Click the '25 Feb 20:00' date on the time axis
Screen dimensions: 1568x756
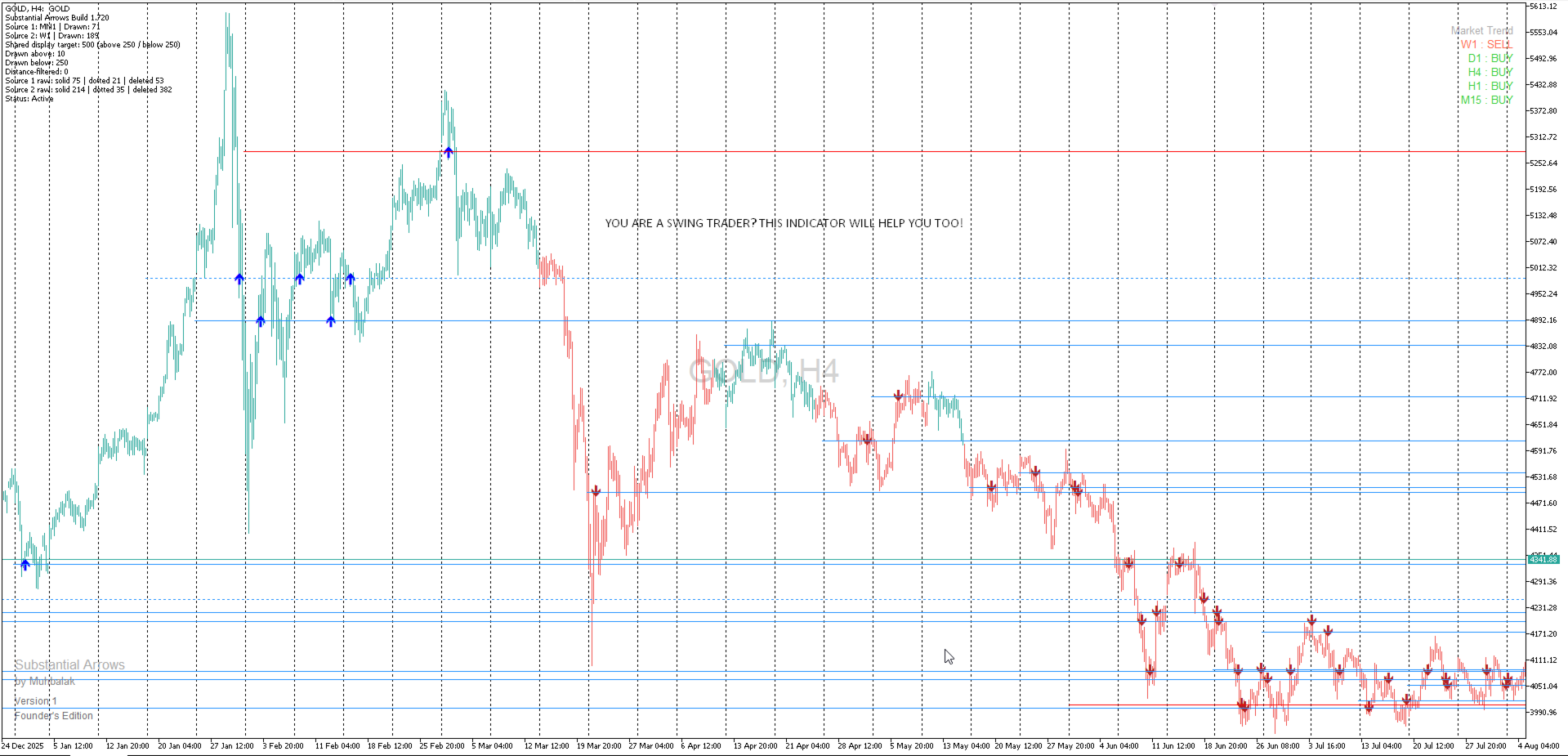[442, 745]
